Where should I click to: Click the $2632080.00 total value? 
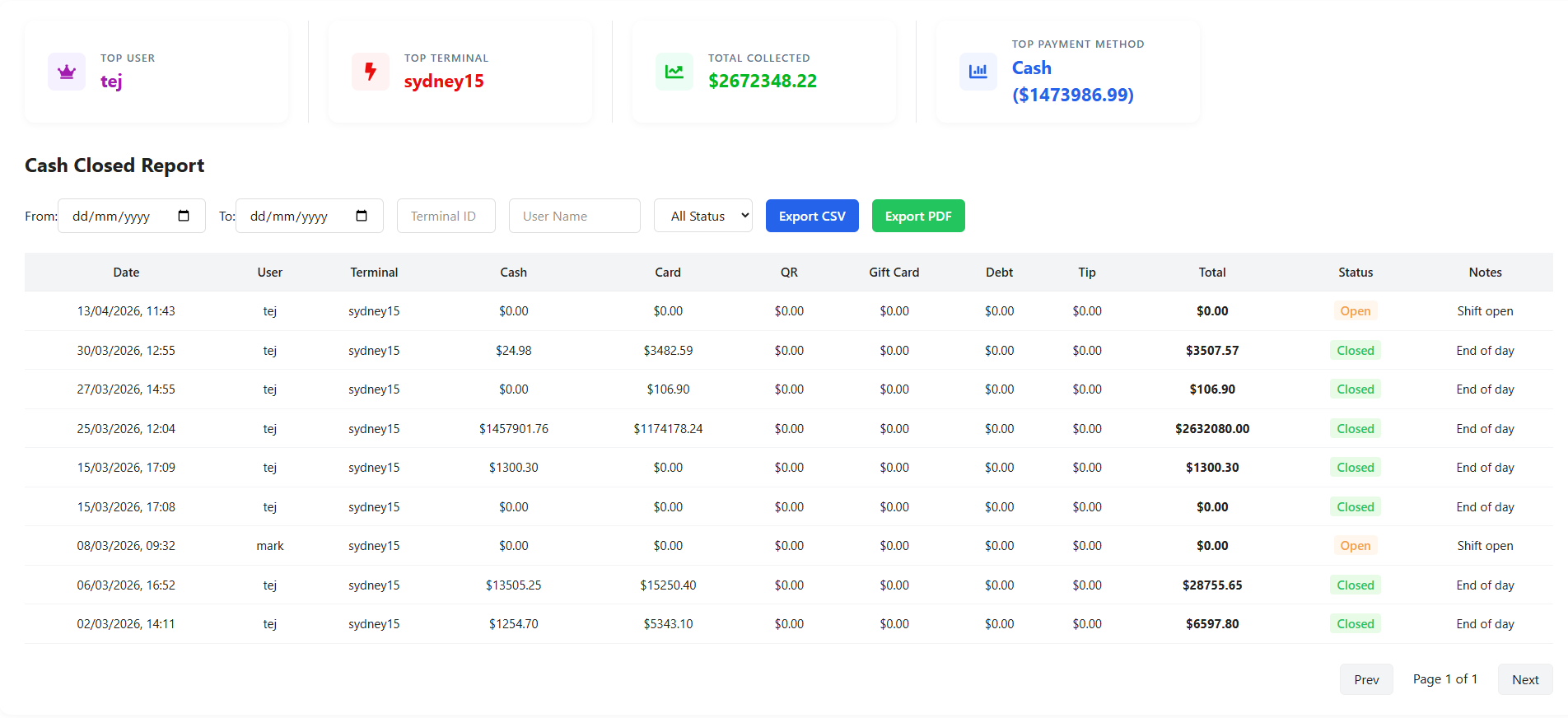tap(1212, 429)
